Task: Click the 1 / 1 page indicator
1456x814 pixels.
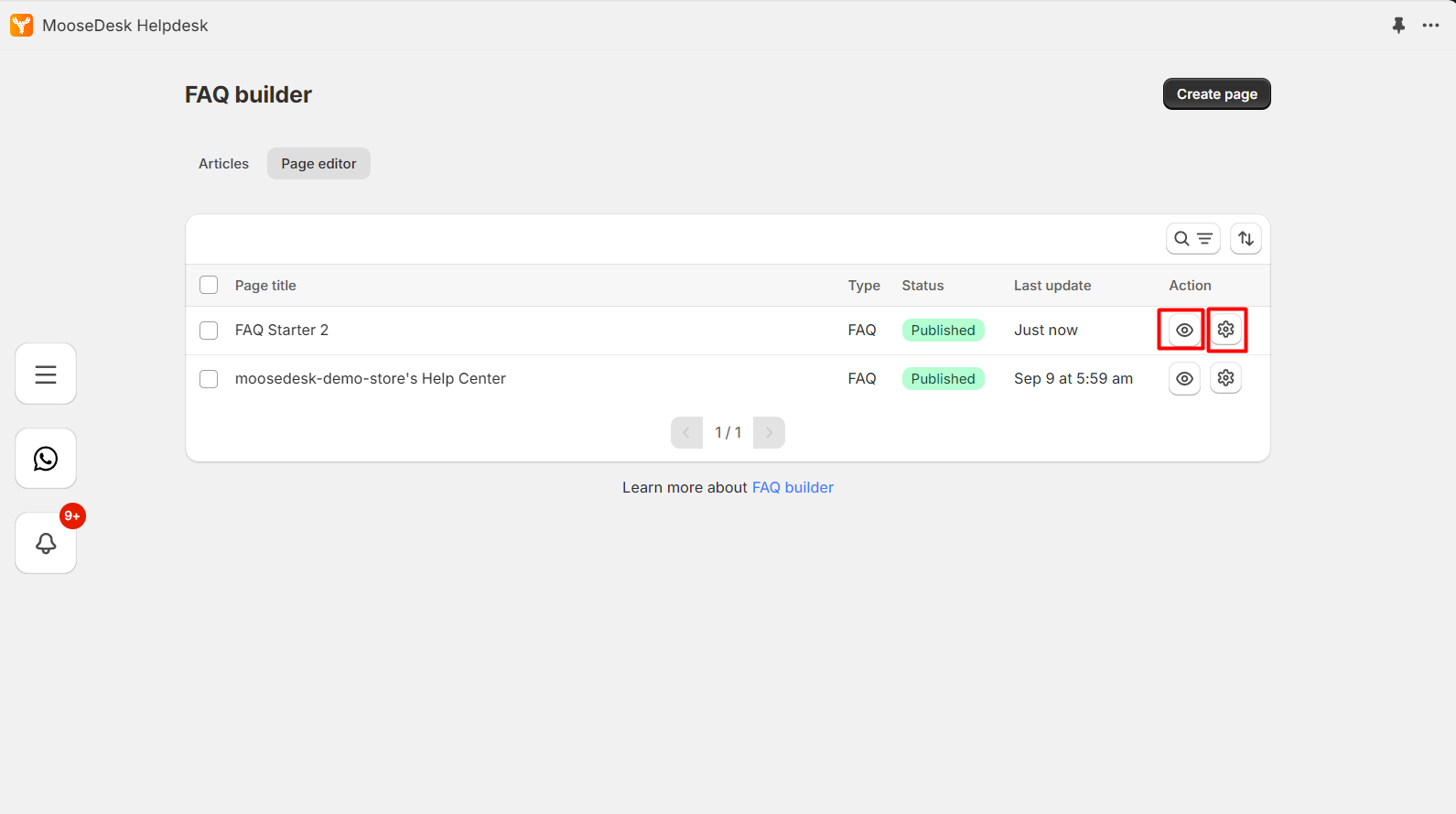Action: pyautogui.click(x=728, y=433)
